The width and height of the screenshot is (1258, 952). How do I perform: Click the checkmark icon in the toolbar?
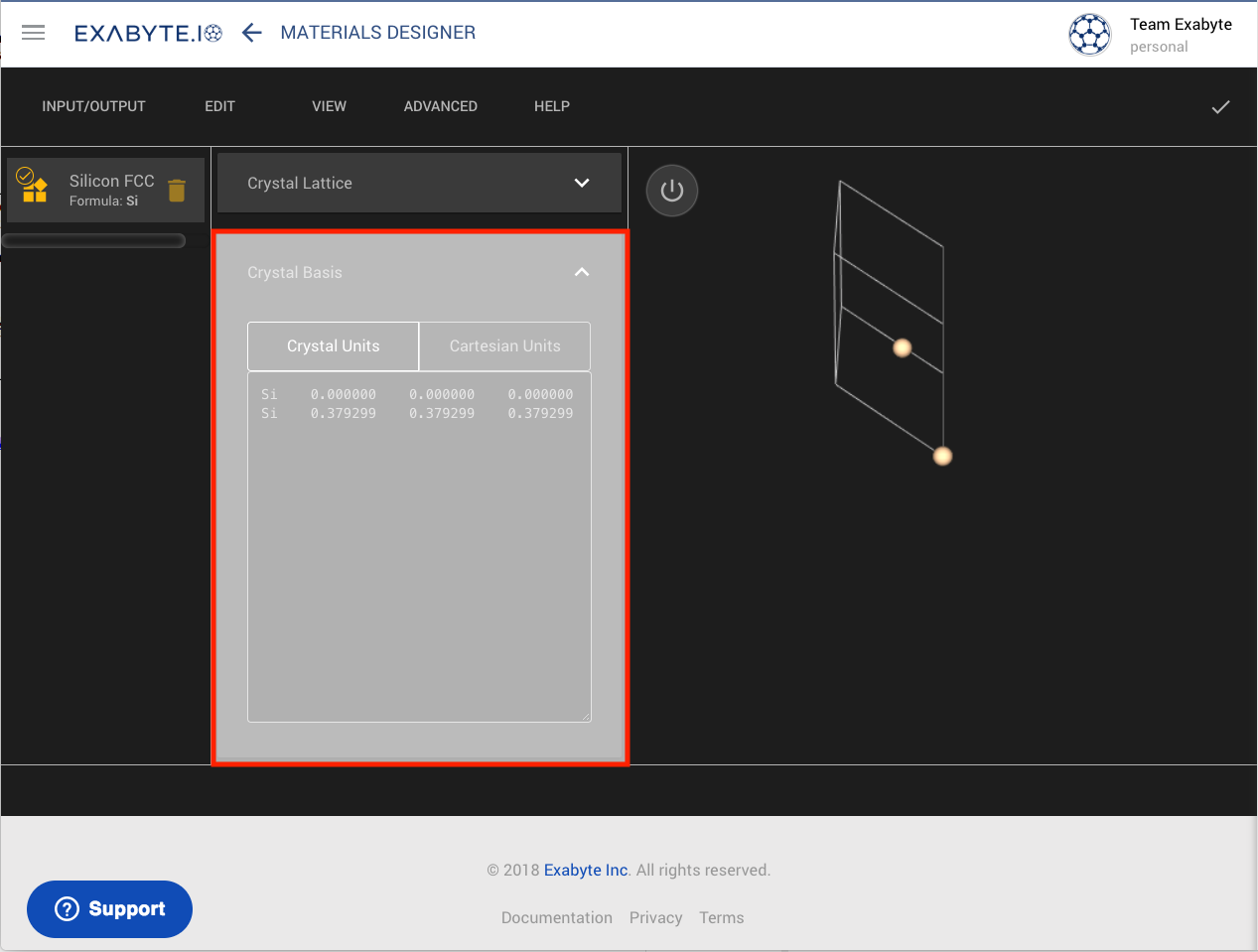(x=1220, y=107)
